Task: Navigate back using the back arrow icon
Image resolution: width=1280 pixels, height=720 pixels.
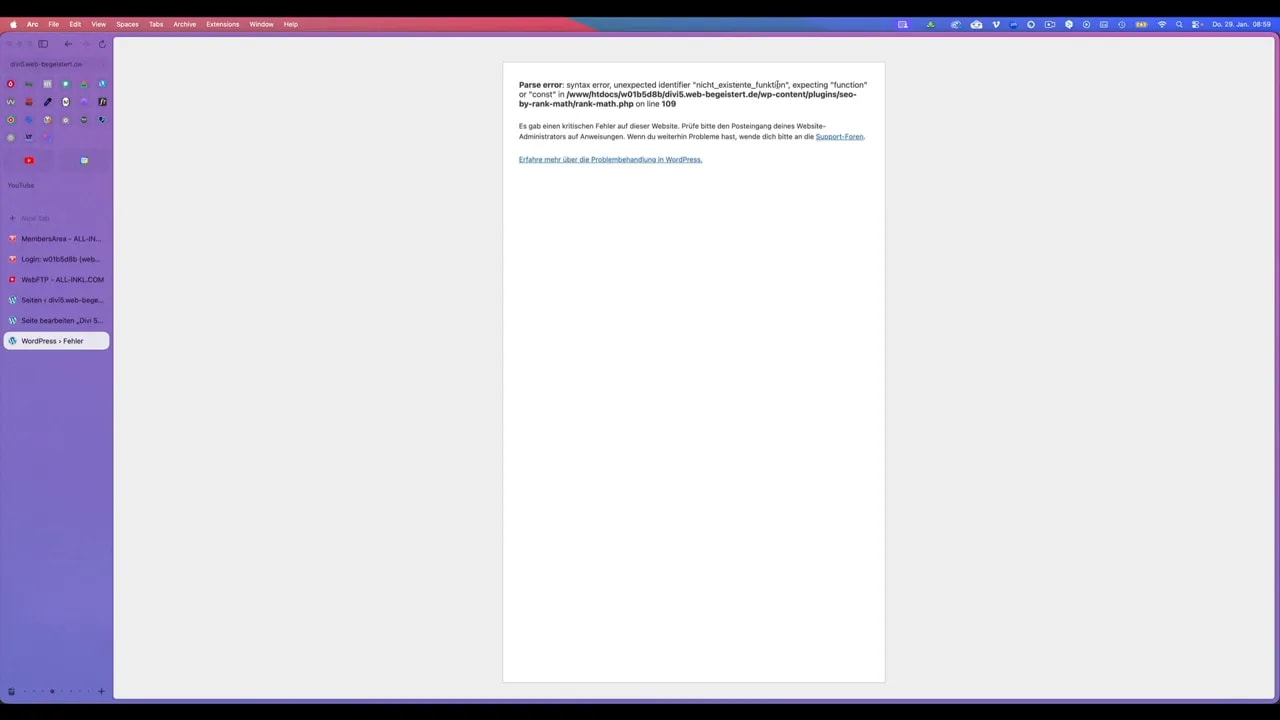Action: pos(68,43)
